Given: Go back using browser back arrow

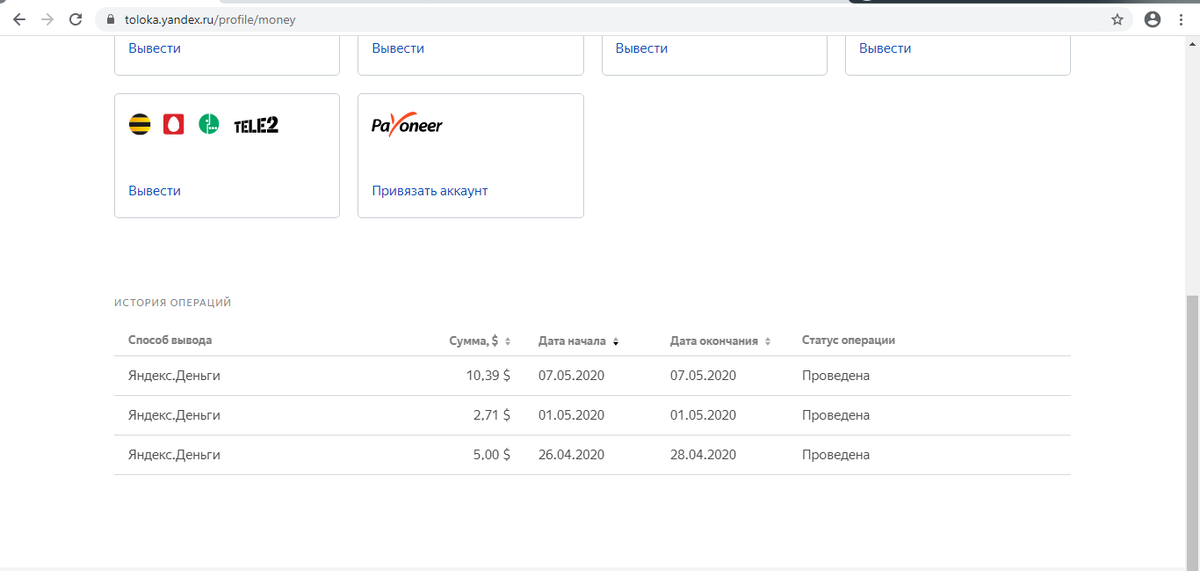Looking at the screenshot, I should click(x=19, y=19).
